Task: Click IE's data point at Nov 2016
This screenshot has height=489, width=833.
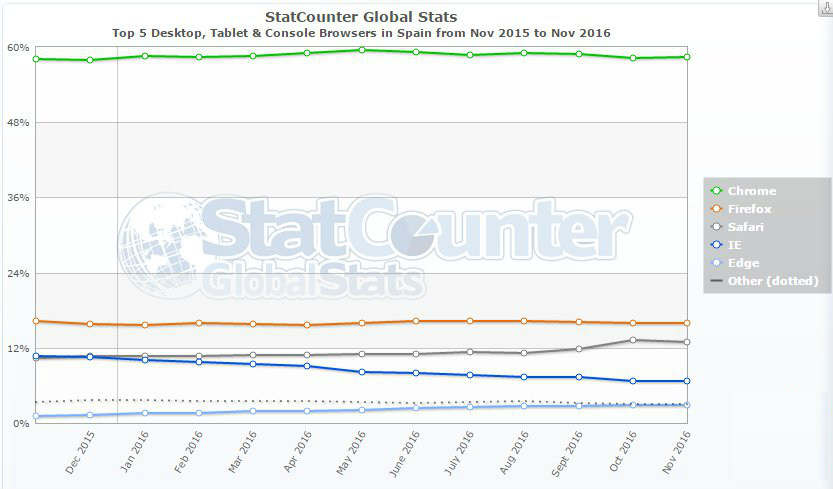Action: click(x=686, y=381)
